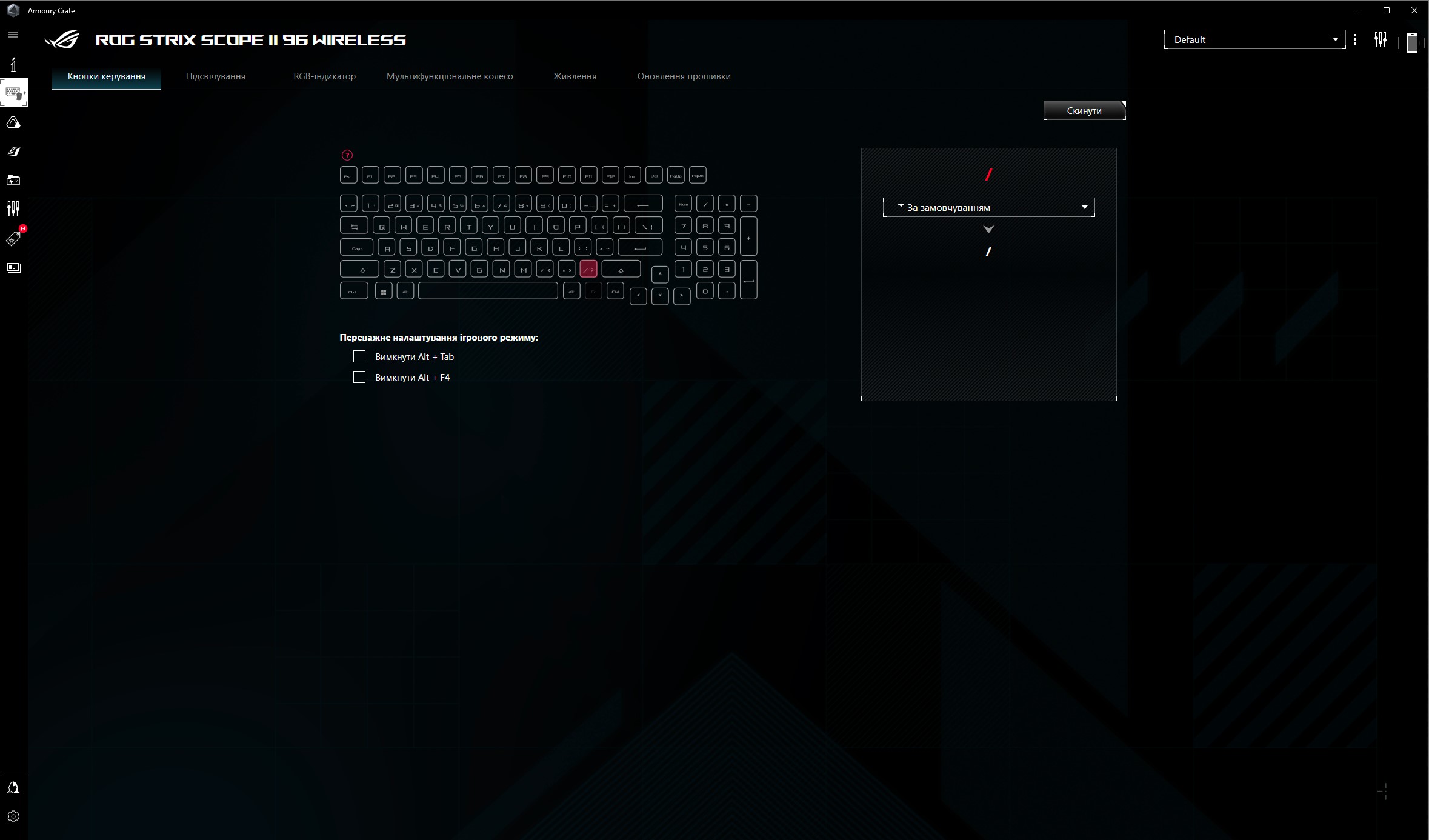Switch to the Живлення tab
This screenshot has height=840, width=1429.
point(575,76)
